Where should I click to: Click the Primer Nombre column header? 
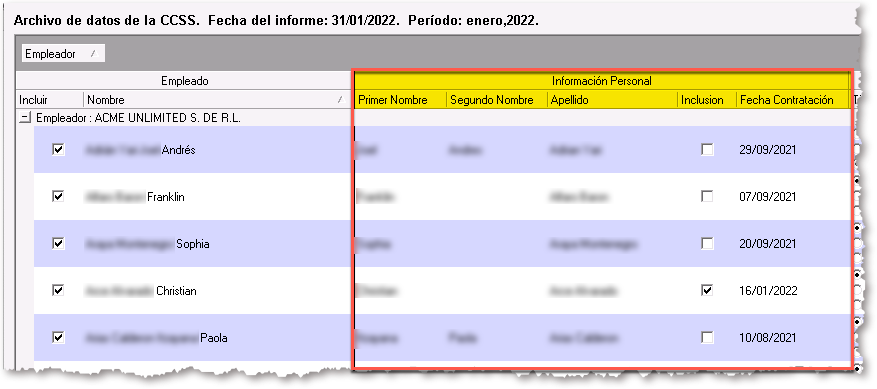tap(400, 100)
